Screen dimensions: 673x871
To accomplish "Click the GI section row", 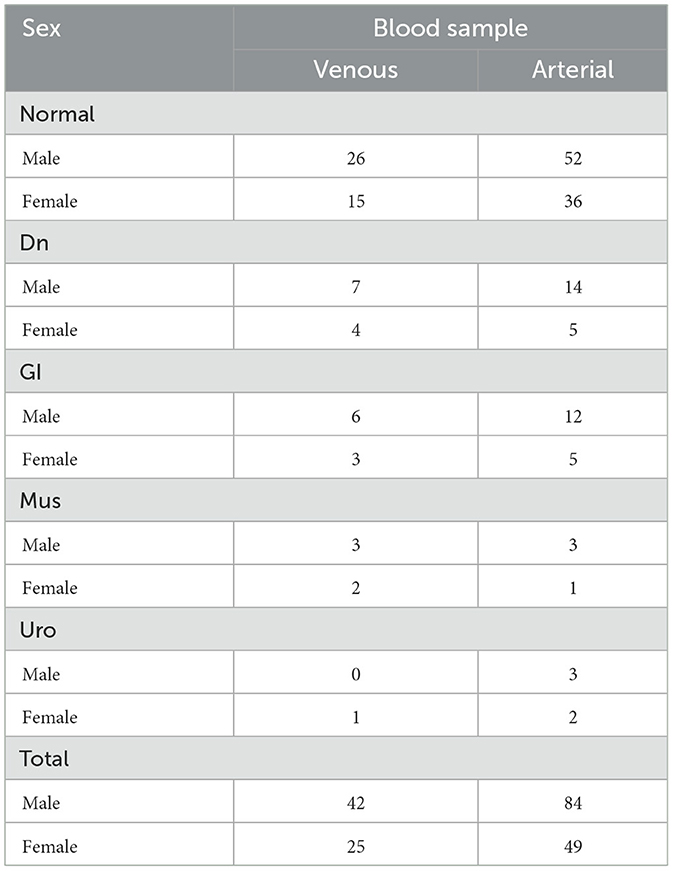I will [x=34, y=372].
